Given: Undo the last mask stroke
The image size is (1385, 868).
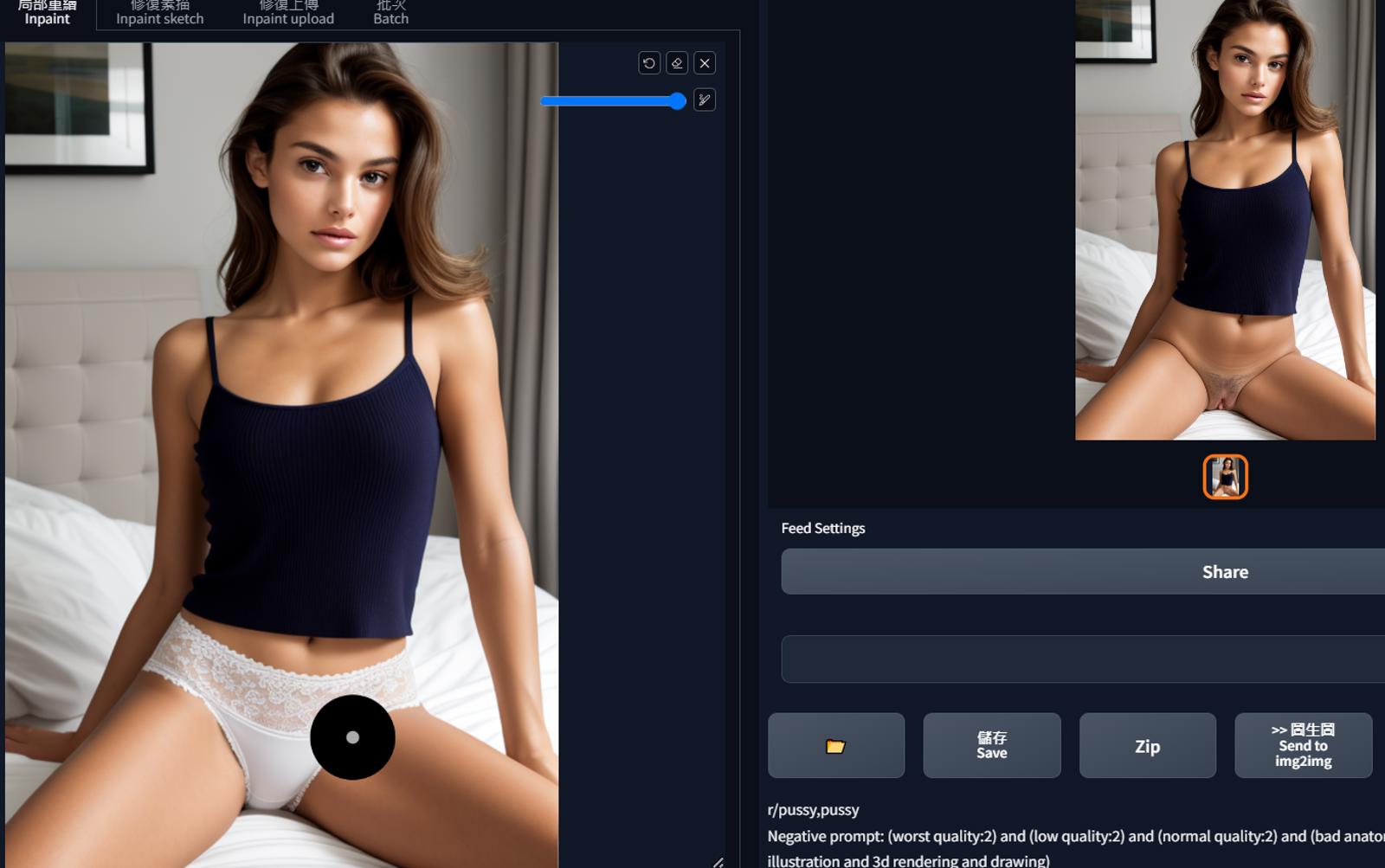Looking at the screenshot, I should (649, 63).
